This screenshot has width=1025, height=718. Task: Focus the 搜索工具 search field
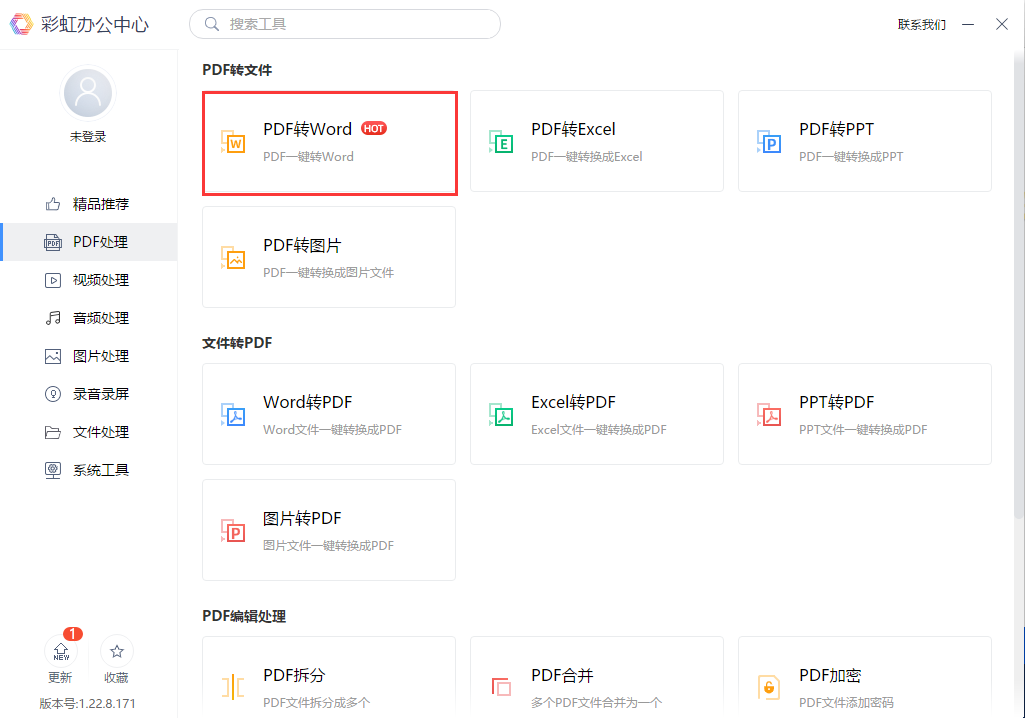(345, 24)
